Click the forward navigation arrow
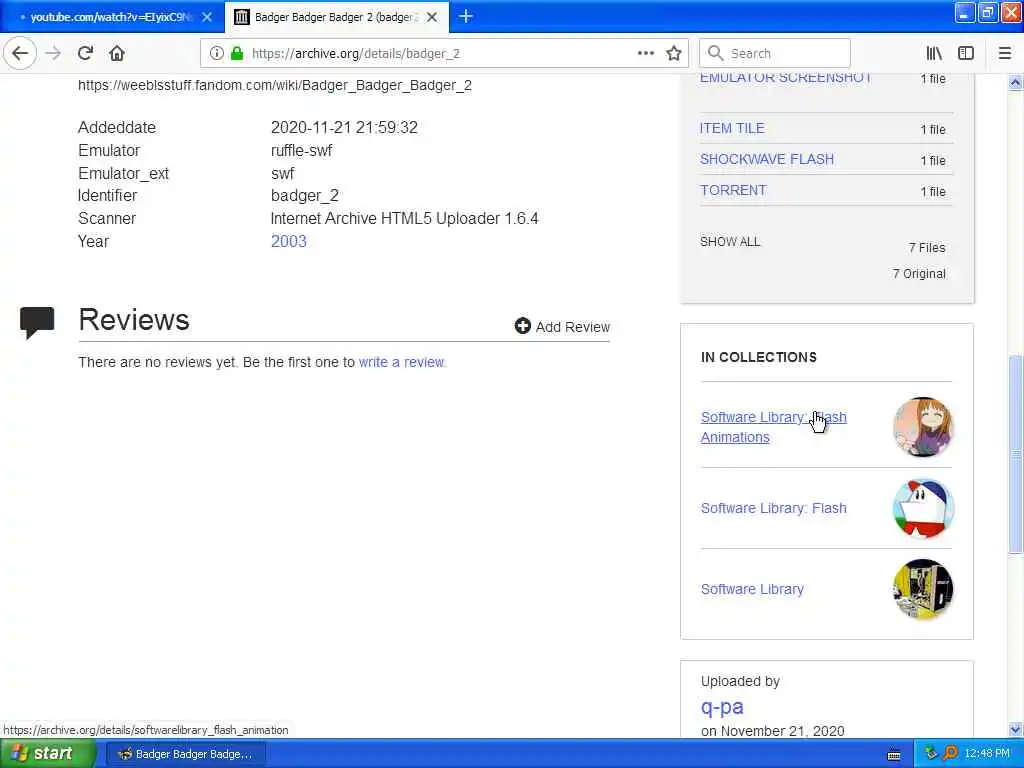 53,53
